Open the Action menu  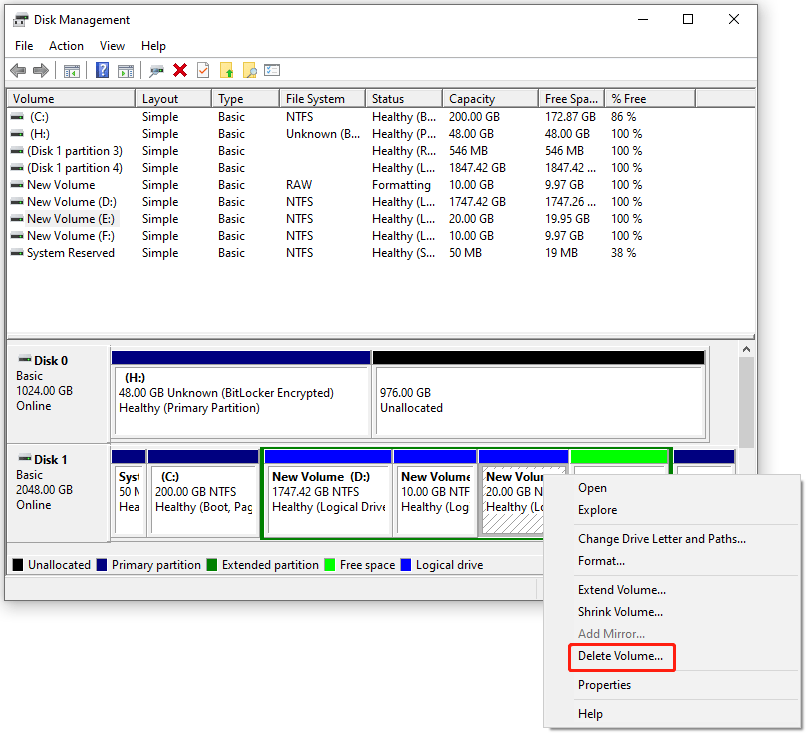[x=66, y=46]
